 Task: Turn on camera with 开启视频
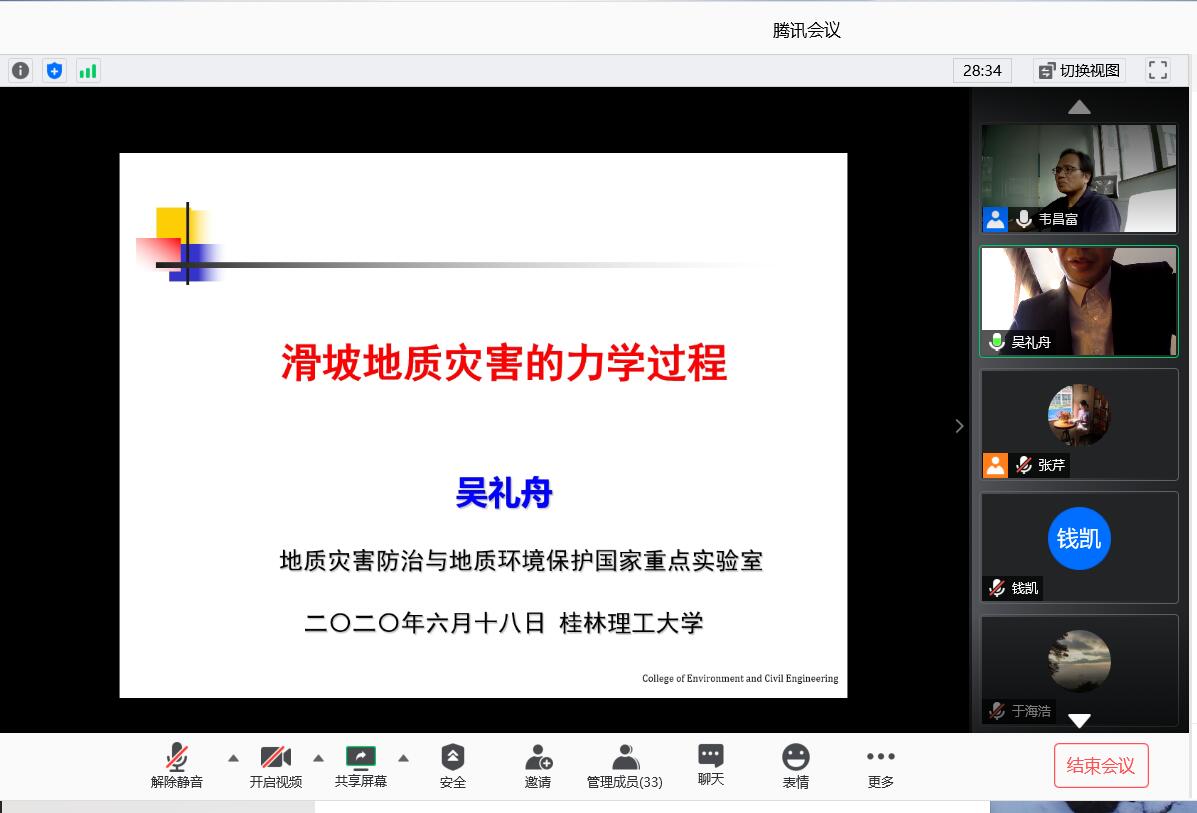[275, 766]
